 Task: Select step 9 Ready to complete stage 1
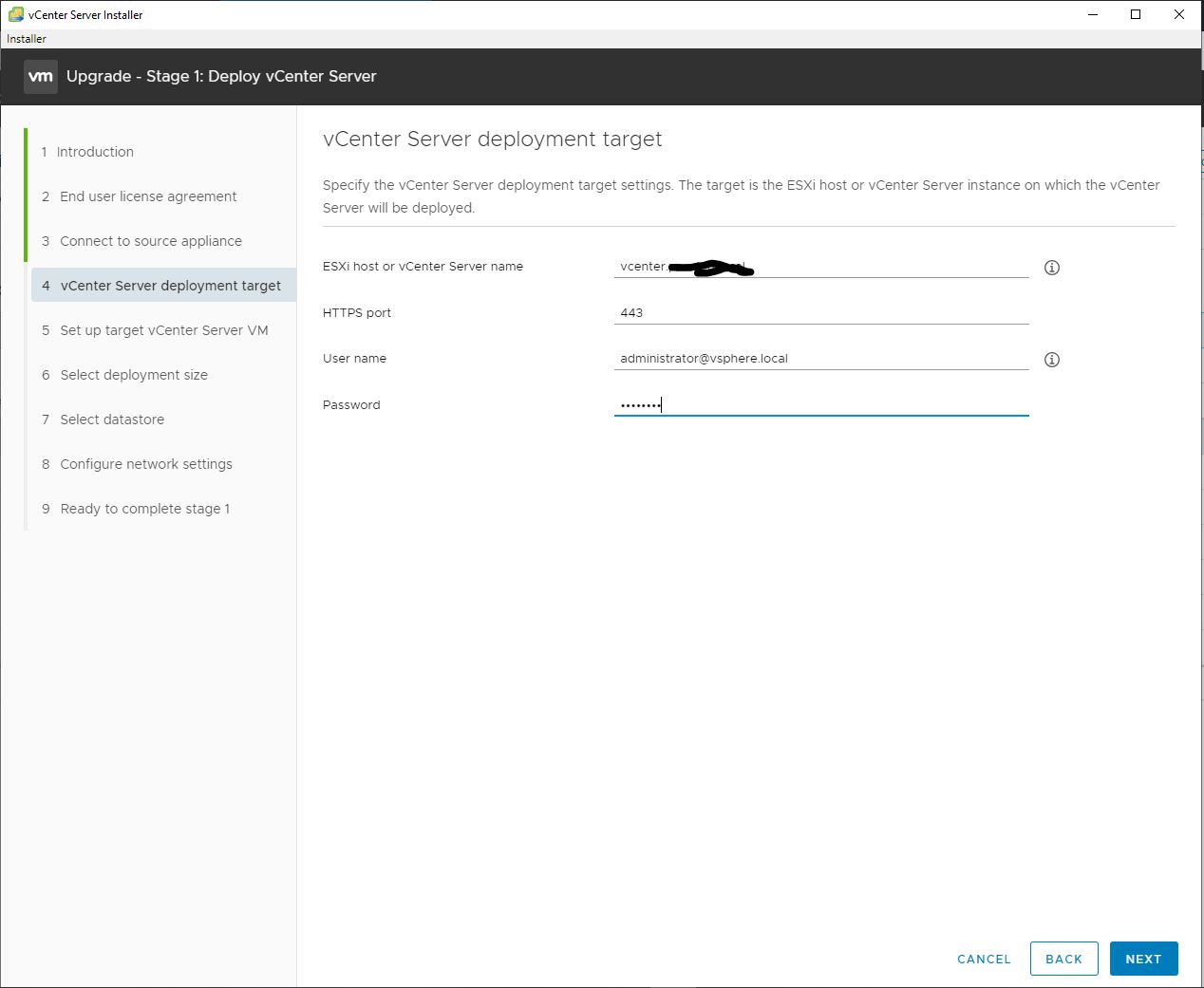pyautogui.click(x=136, y=509)
